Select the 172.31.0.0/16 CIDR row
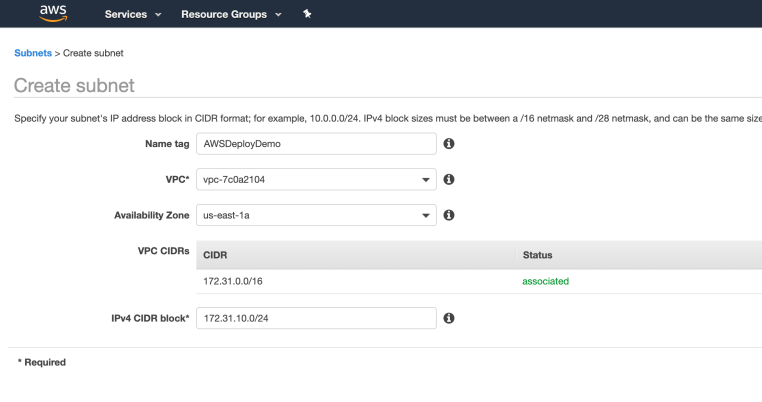The width and height of the screenshot is (762, 402). point(479,281)
